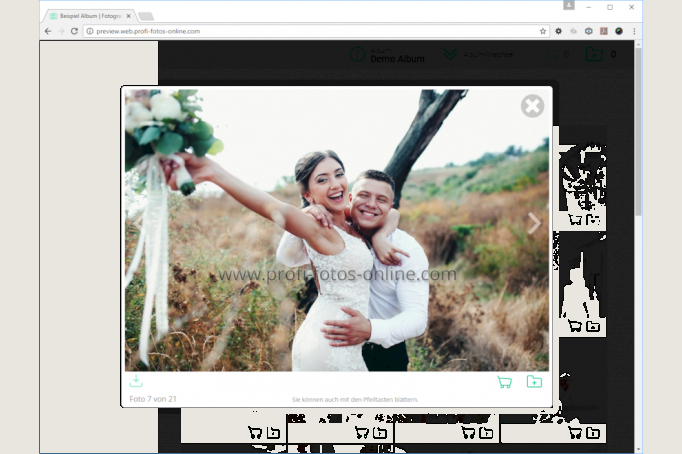Download the current photo
682x454 pixels.
click(136, 381)
